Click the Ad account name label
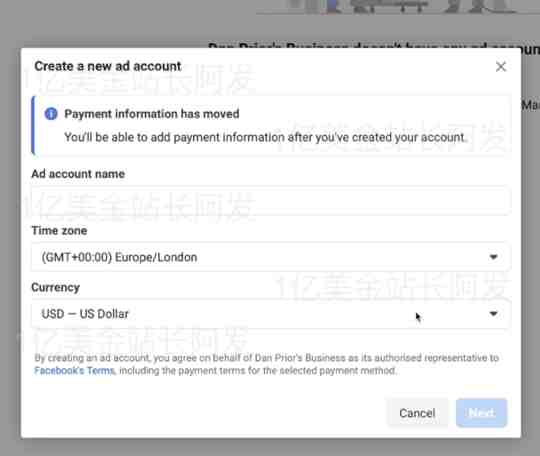Viewport: 540px width, 456px height. click(x=78, y=174)
